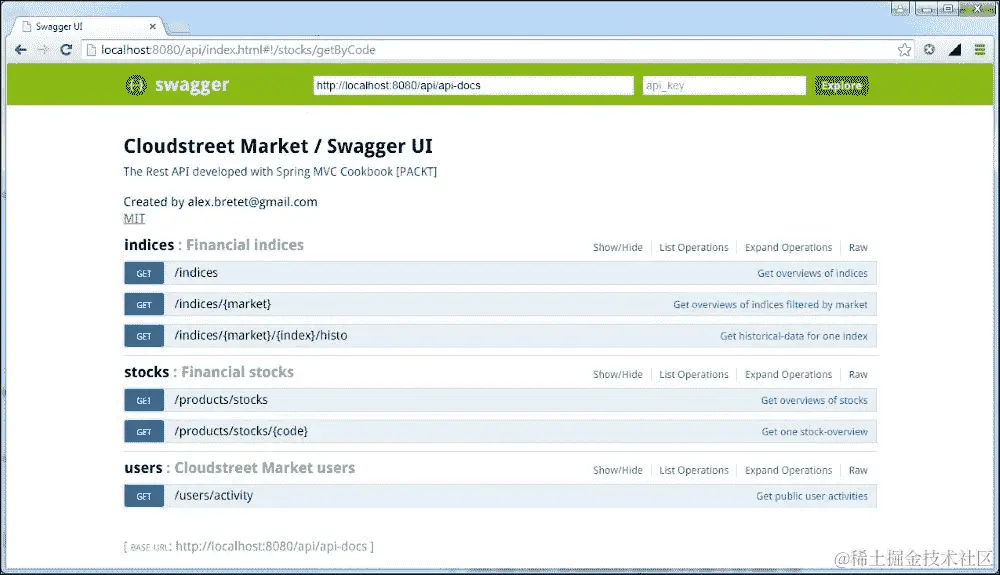The height and width of the screenshot is (575, 1000).
Task: Click Show/Hide for users
Action: [x=618, y=470]
